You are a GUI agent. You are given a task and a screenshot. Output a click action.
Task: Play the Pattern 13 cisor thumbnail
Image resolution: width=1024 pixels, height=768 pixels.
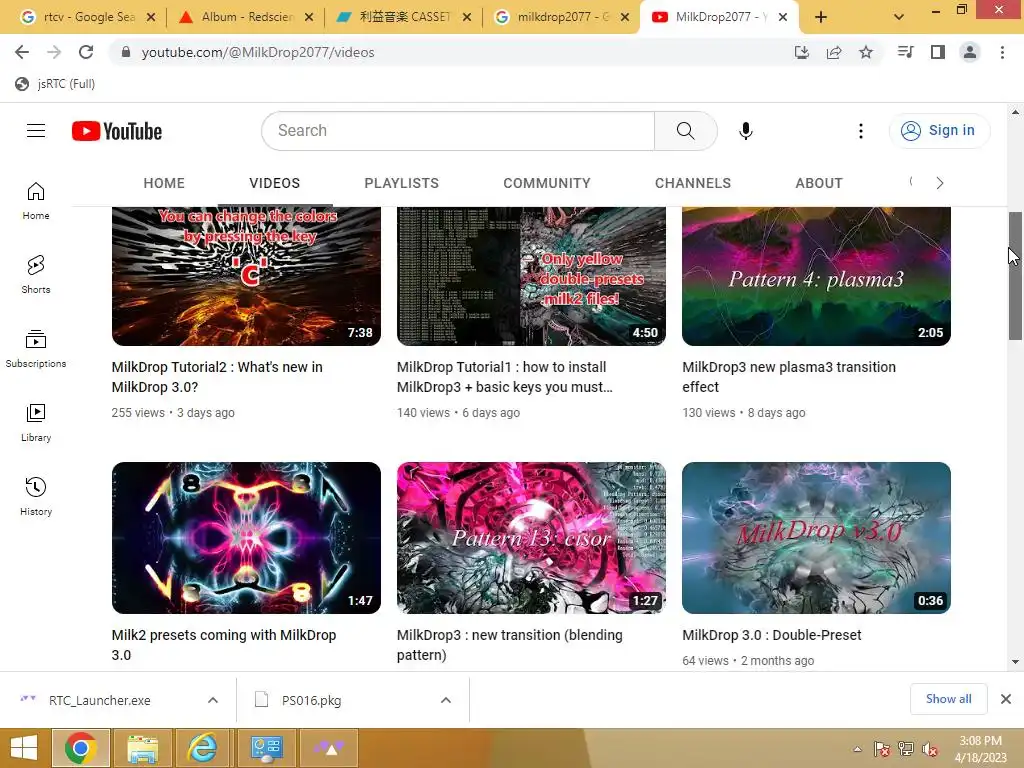[x=531, y=538]
